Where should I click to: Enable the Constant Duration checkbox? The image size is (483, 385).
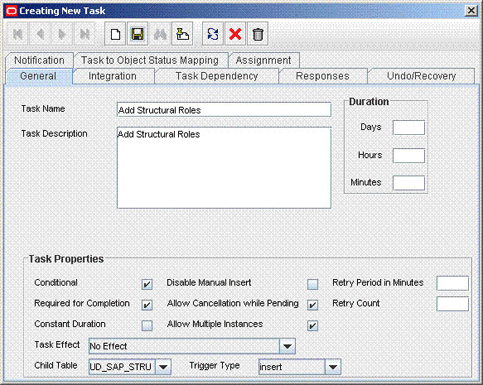[x=147, y=325]
